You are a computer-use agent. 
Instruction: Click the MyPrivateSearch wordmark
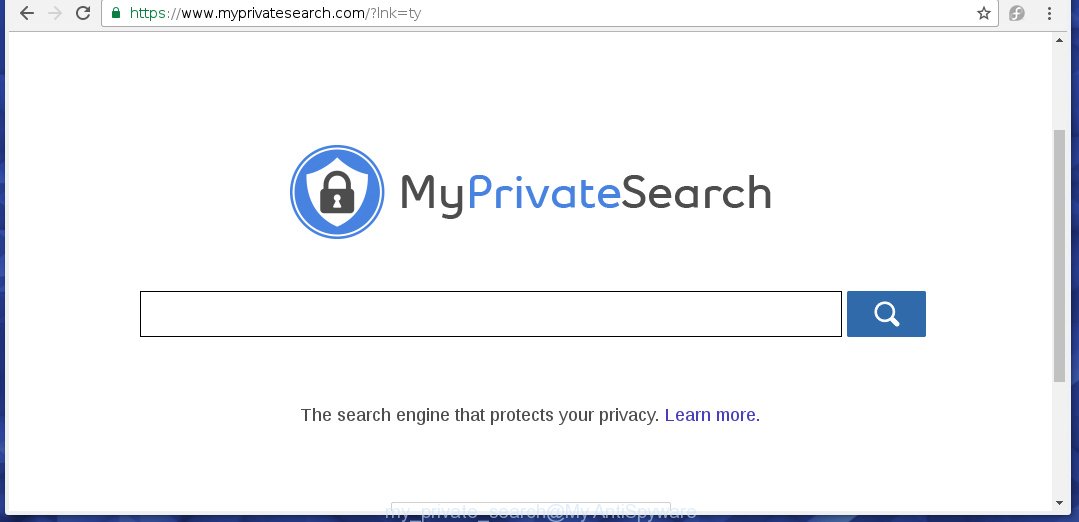[x=586, y=194]
